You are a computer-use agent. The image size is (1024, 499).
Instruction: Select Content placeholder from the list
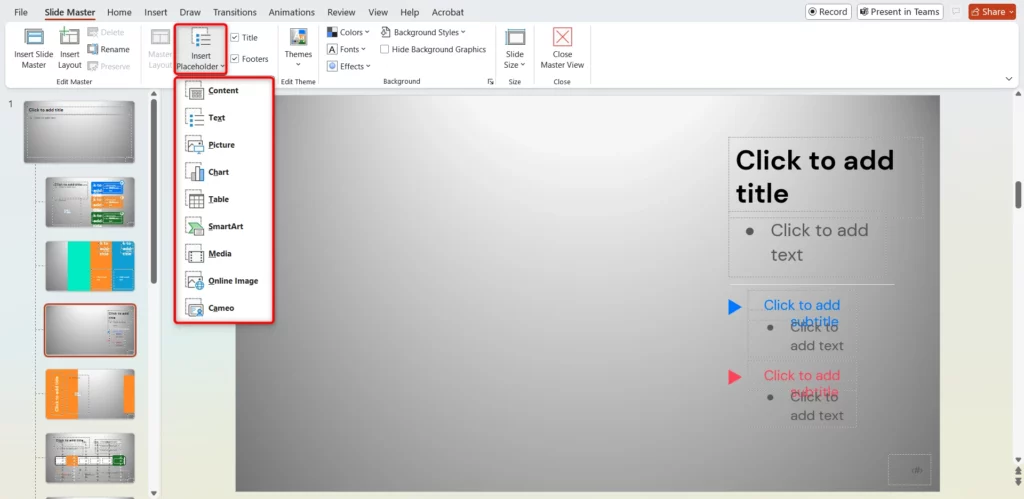223,91
